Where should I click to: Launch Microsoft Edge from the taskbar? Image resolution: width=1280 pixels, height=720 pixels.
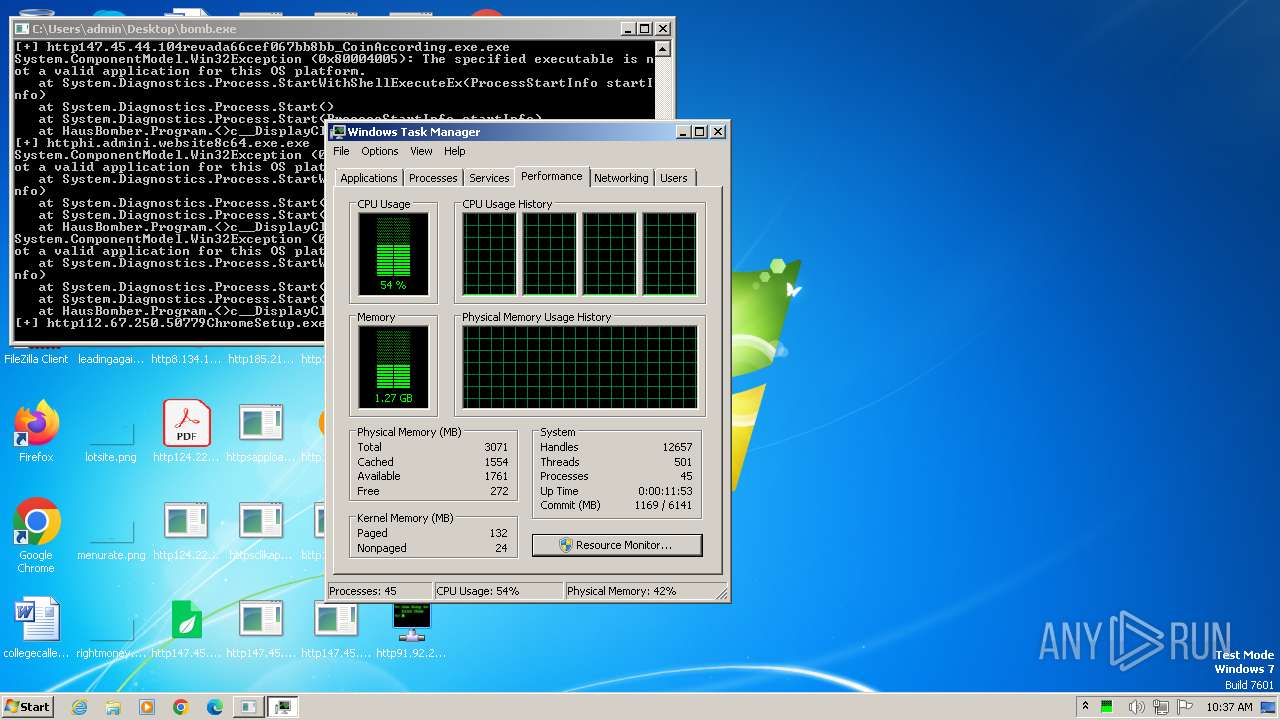coord(215,707)
